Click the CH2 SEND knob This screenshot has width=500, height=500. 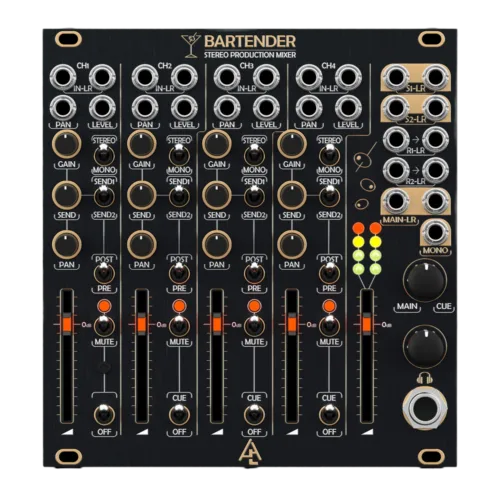coord(142,195)
